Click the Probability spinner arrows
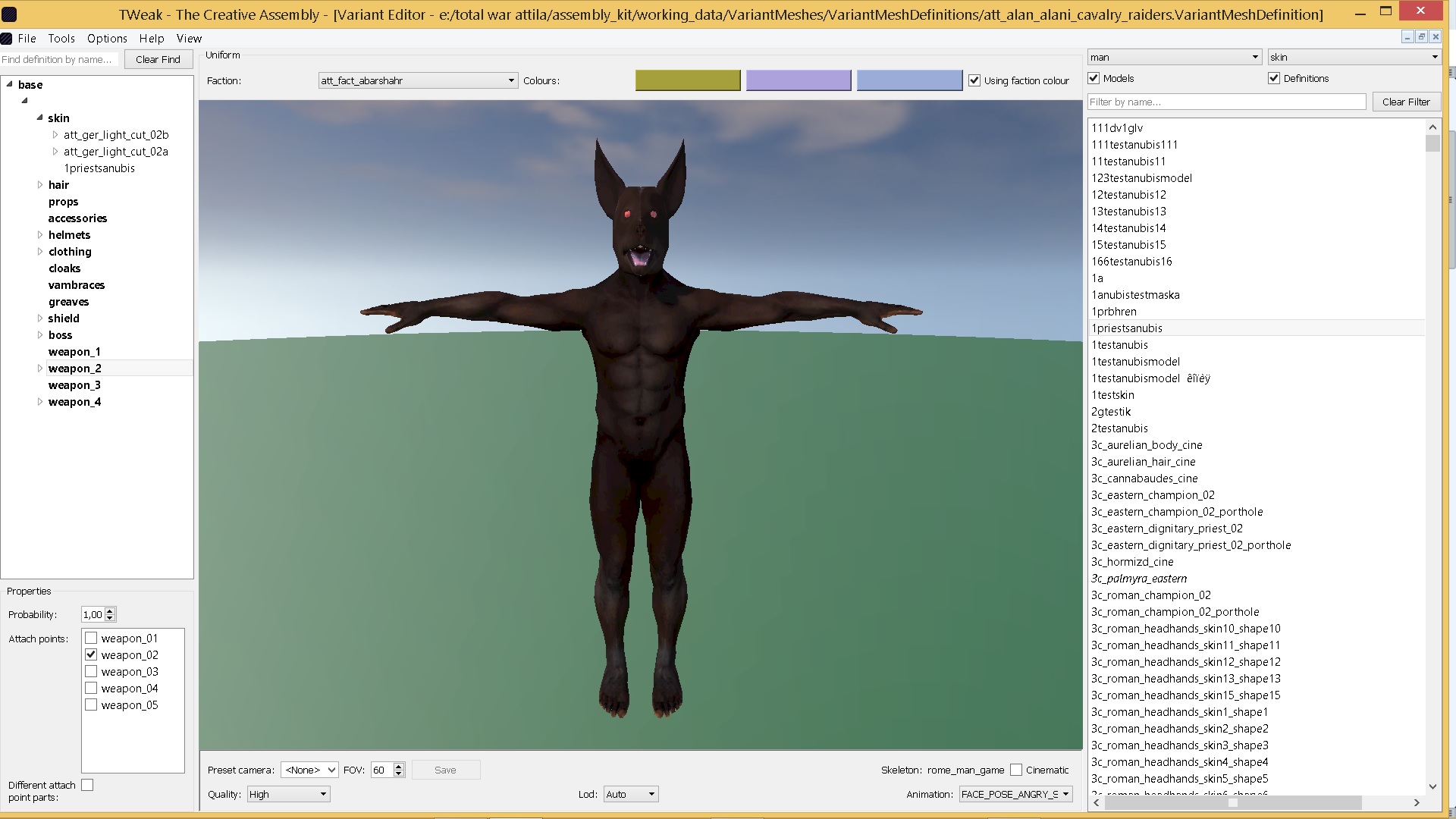The image size is (1456, 819). pyautogui.click(x=110, y=614)
